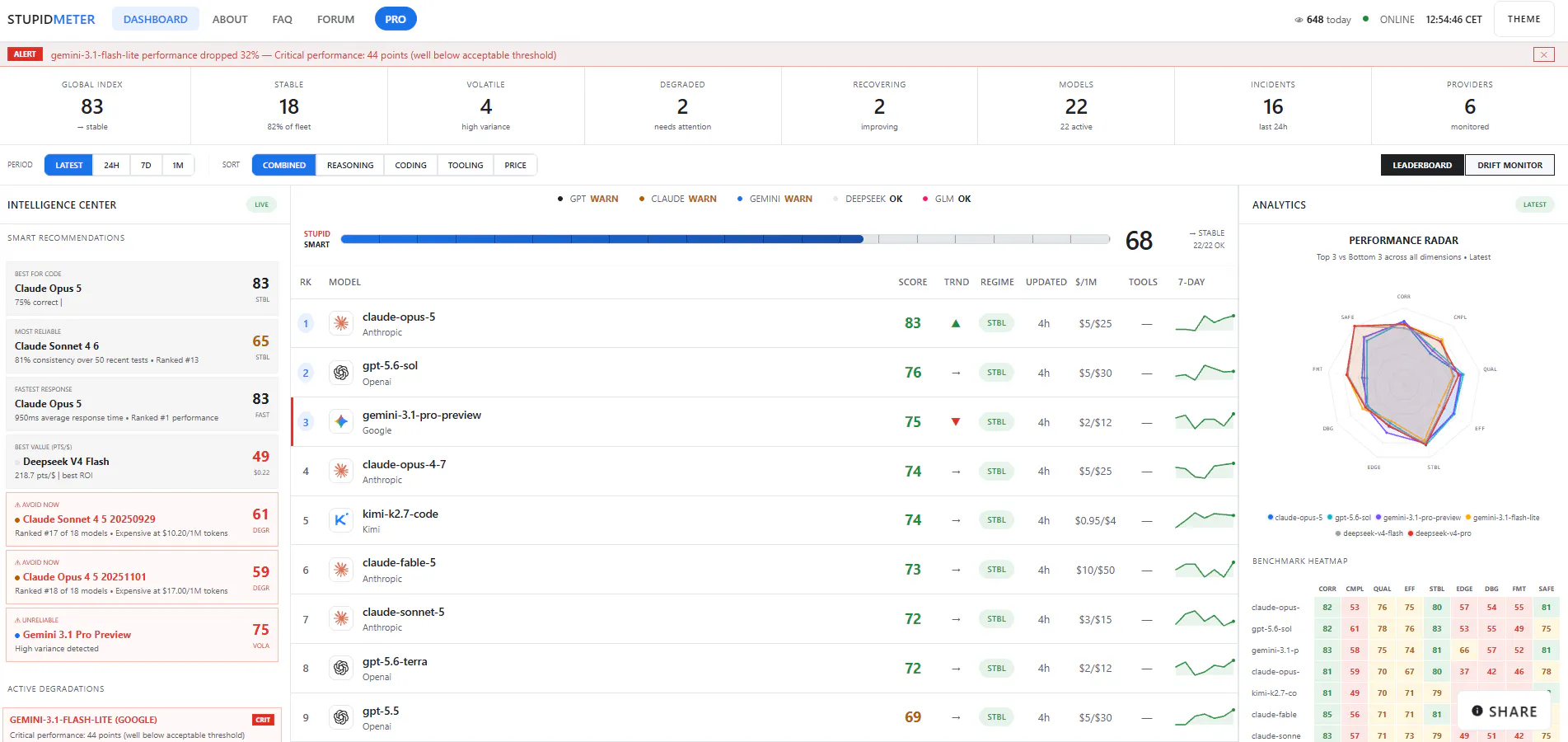The width and height of the screenshot is (1568, 742).
Task: Open the ABOUT page
Action: pyautogui.click(x=230, y=19)
